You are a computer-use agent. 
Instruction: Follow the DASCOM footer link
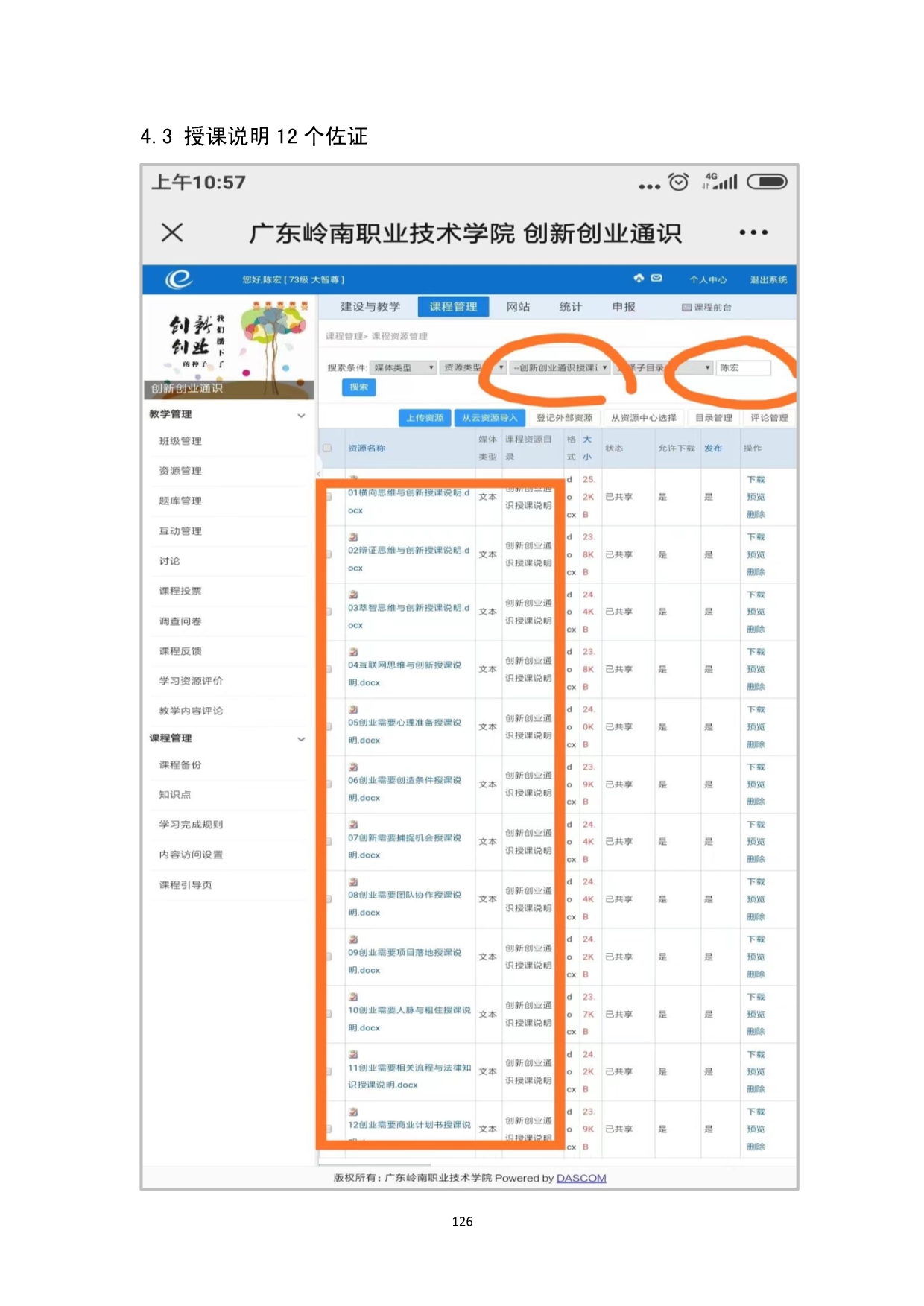(581, 1178)
